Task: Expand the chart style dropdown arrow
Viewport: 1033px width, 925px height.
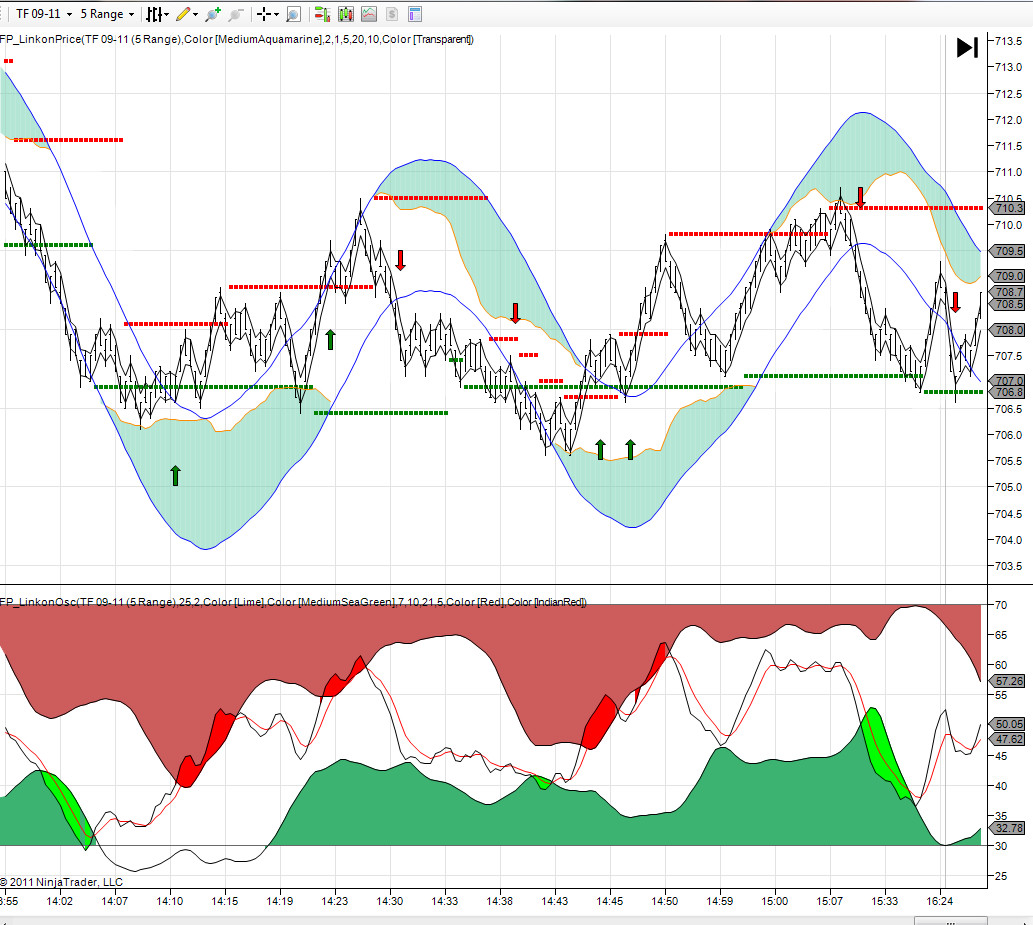Action: point(166,14)
